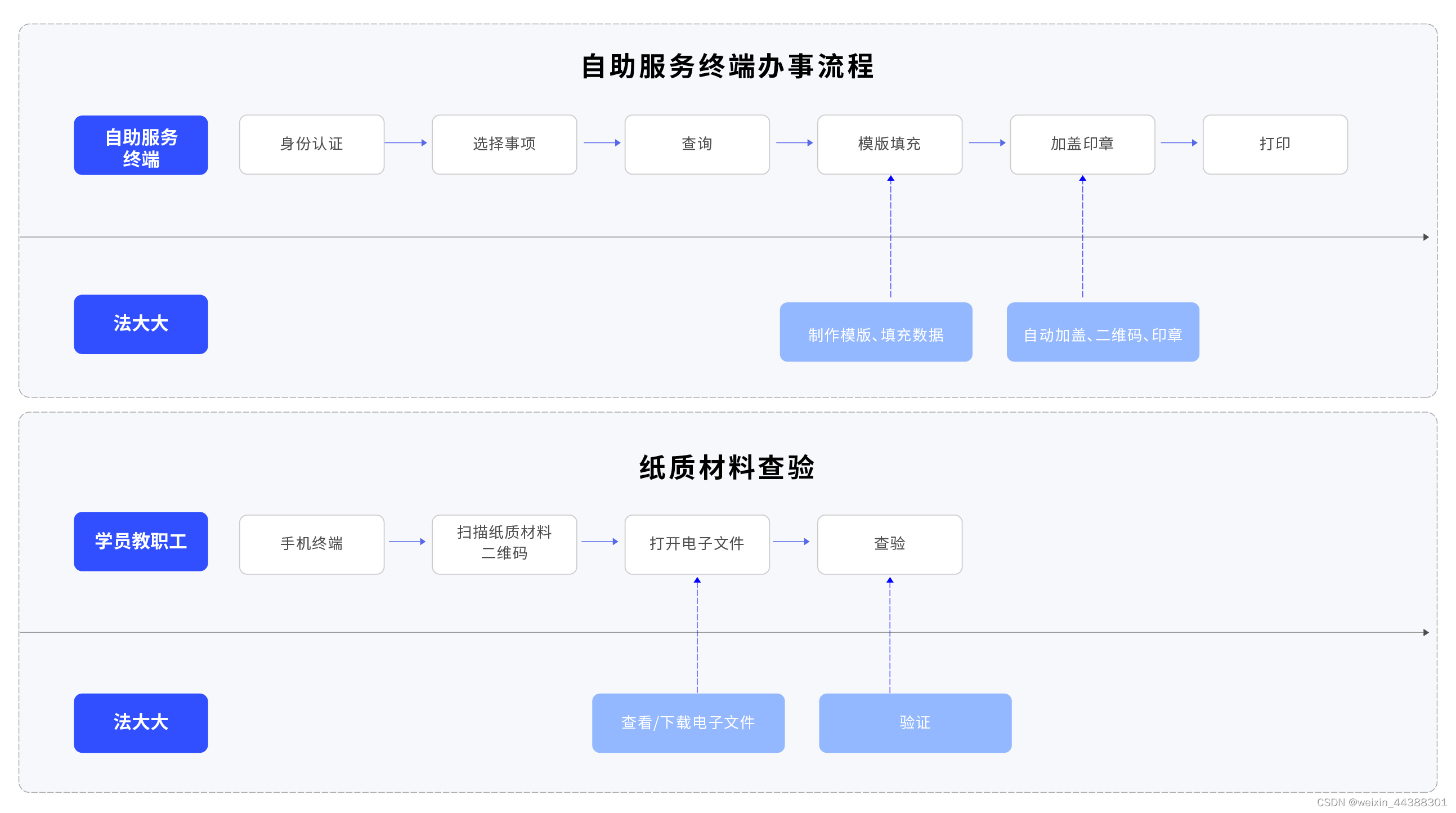Image resolution: width=1456 pixels, height=813 pixels.
Task: Click the 制作模版、填充数据 light blue box
Action: coord(876,332)
